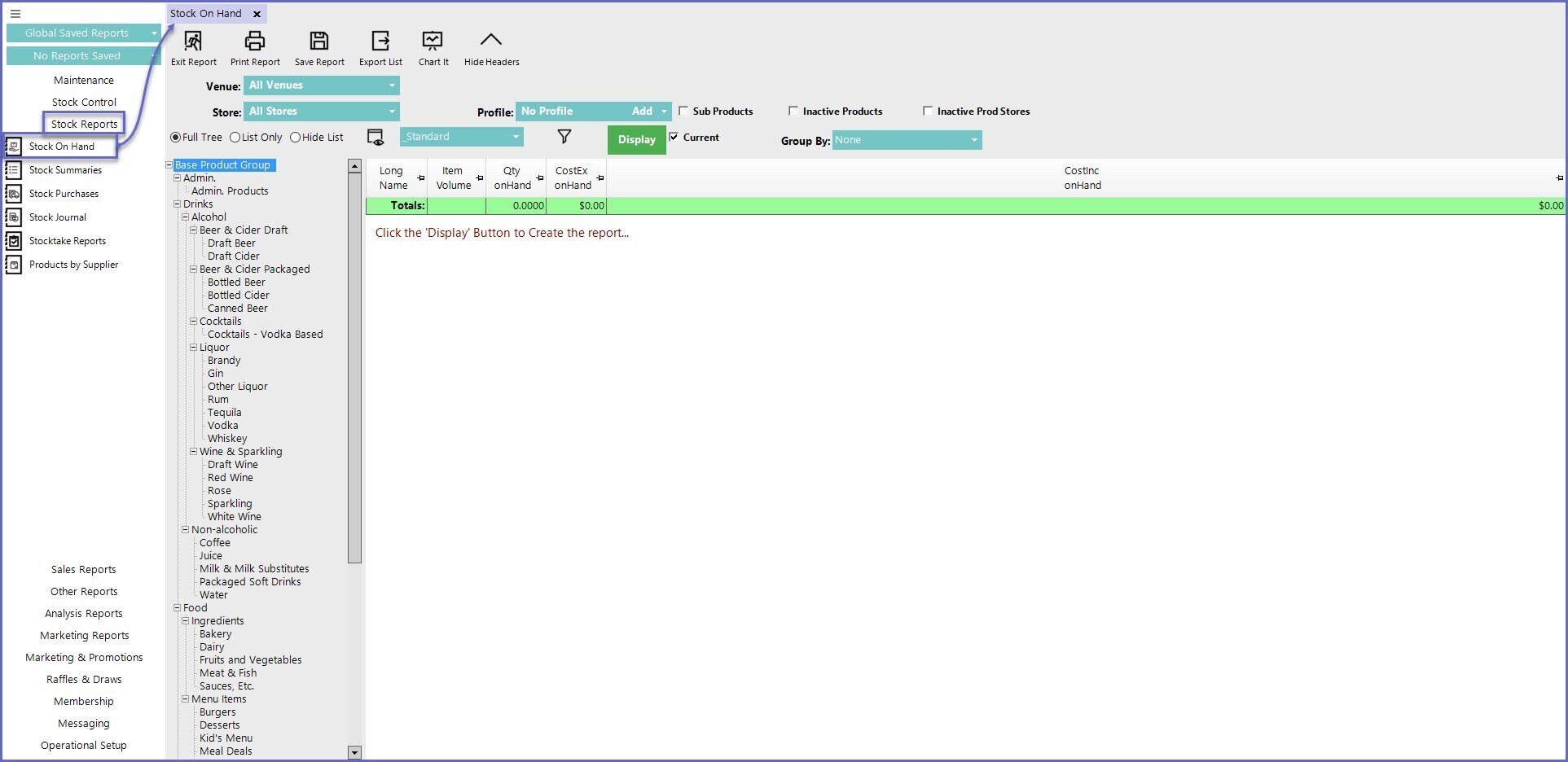Click the Stock Purchases sidebar icon

14,194
